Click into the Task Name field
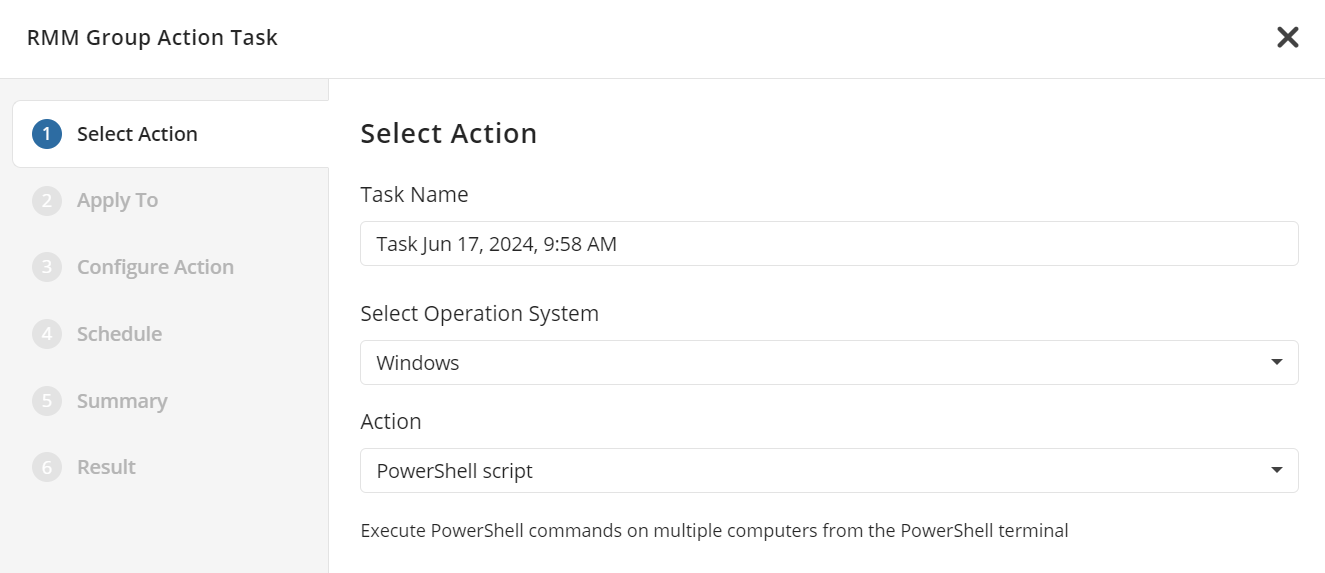 (x=828, y=244)
